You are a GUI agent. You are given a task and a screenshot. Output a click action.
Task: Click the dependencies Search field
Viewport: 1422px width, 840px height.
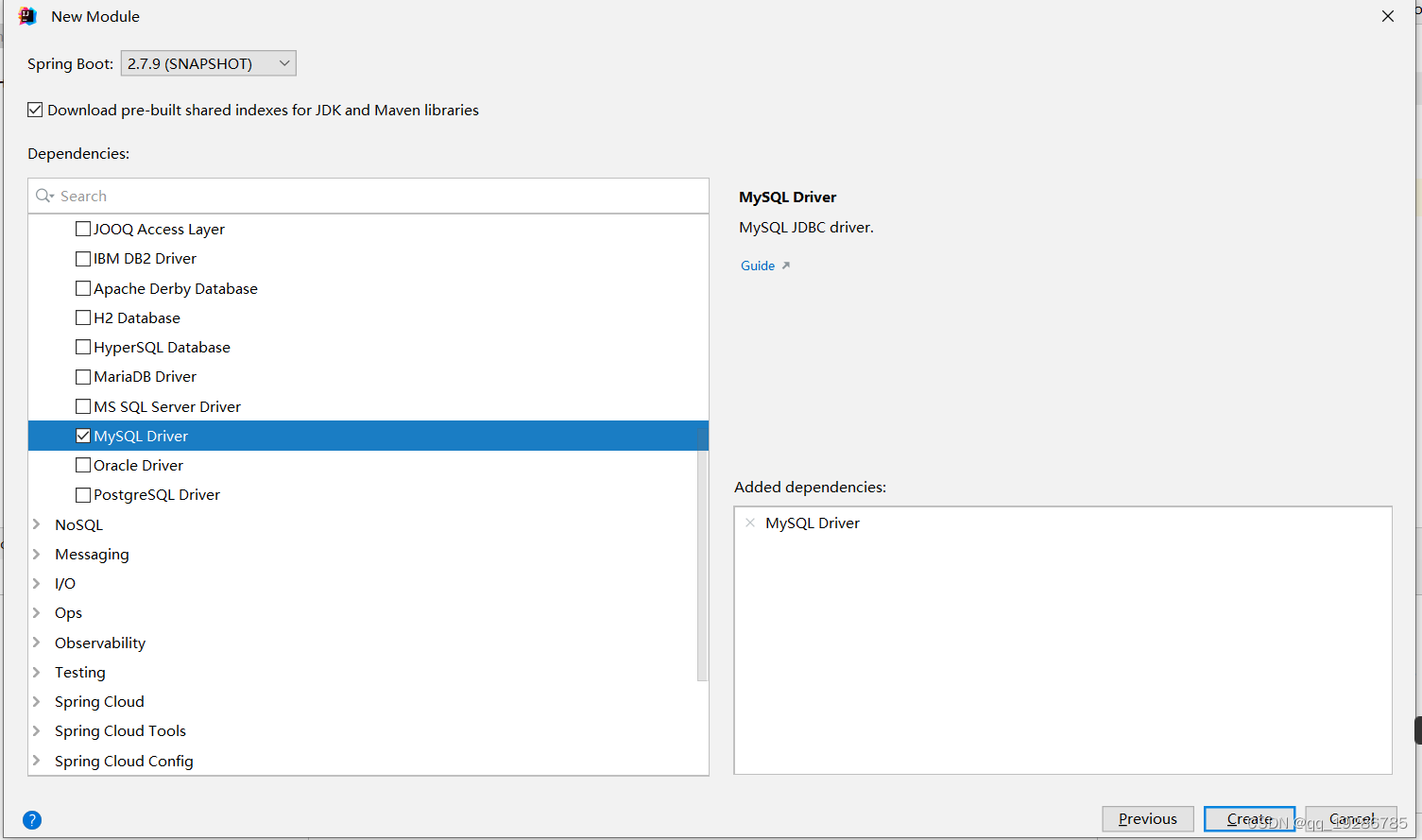[x=368, y=196]
